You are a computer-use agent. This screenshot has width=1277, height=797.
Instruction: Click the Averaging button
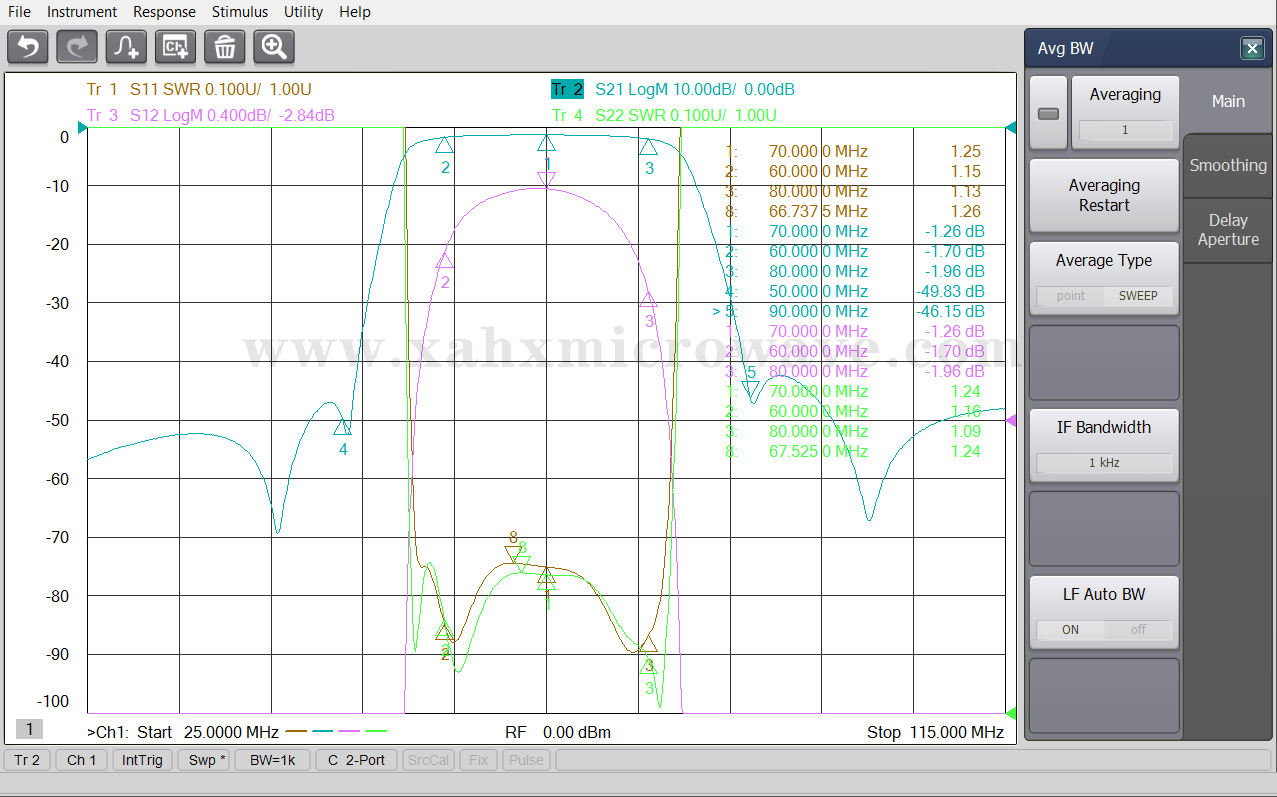[1125, 113]
